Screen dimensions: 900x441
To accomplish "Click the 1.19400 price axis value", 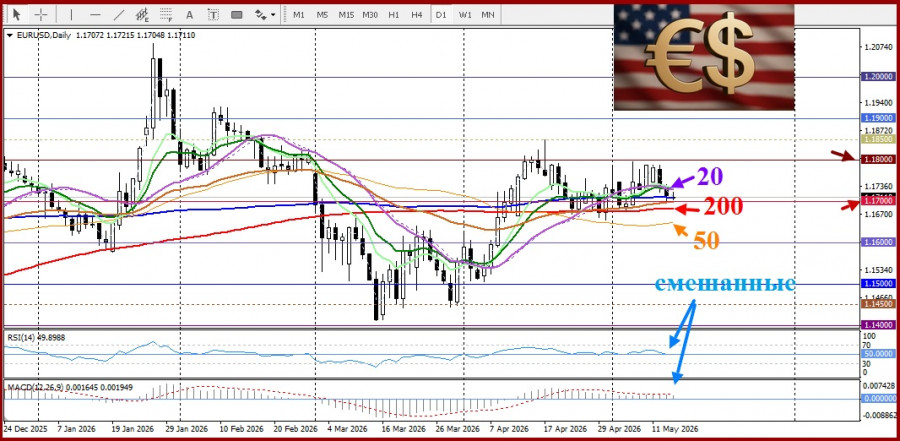I will 879,103.
